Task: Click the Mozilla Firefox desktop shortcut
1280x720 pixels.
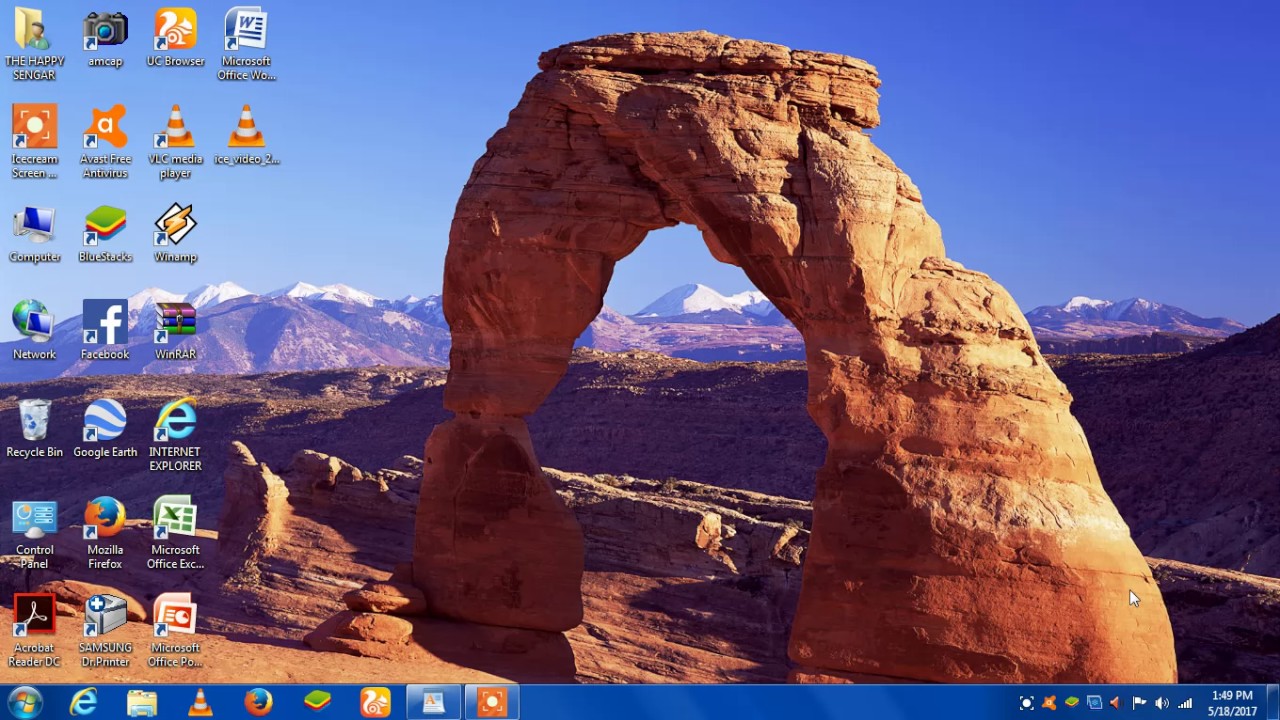Action: pyautogui.click(x=105, y=533)
